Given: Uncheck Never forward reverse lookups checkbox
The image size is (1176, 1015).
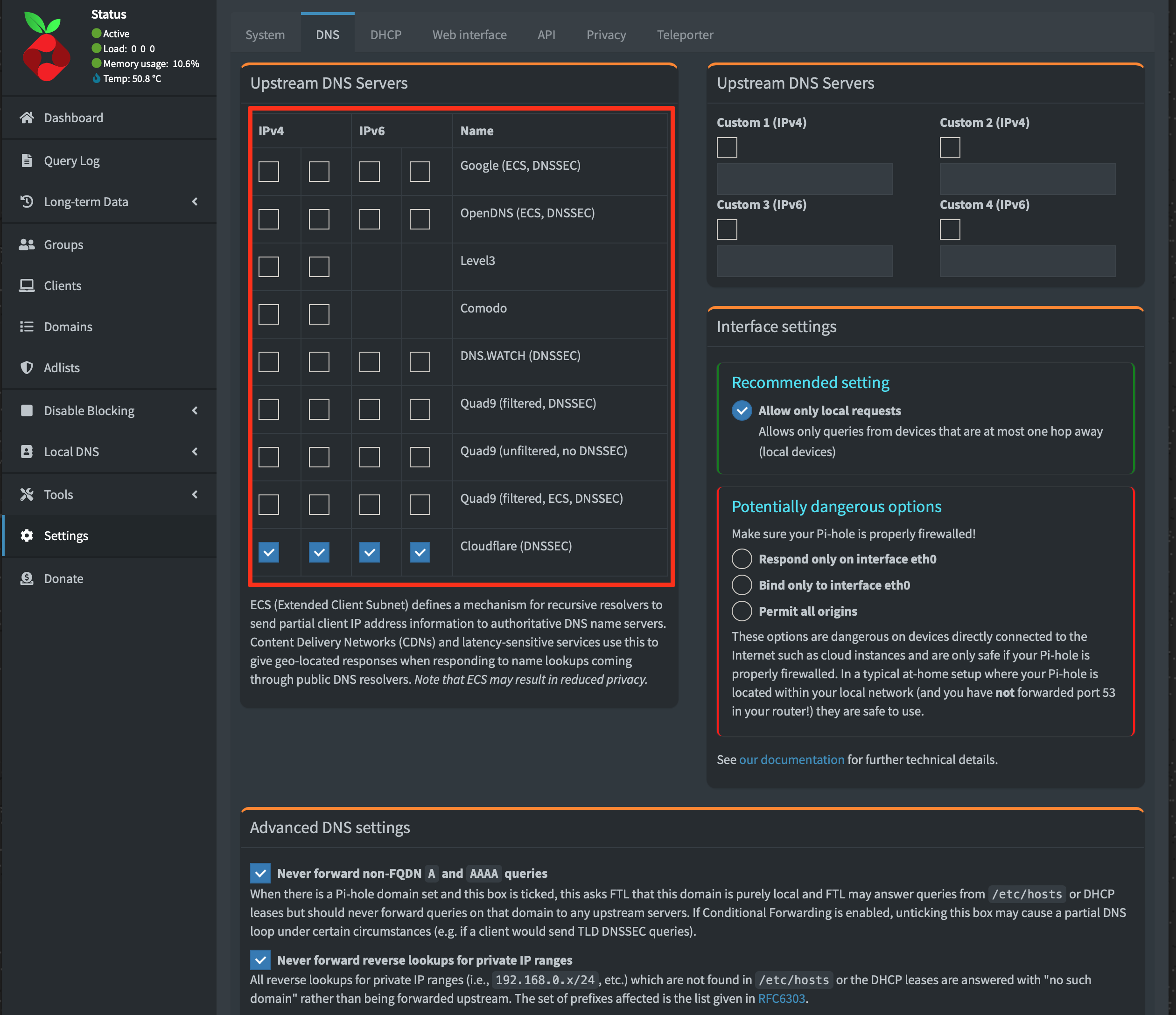Looking at the screenshot, I should (x=260, y=960).
